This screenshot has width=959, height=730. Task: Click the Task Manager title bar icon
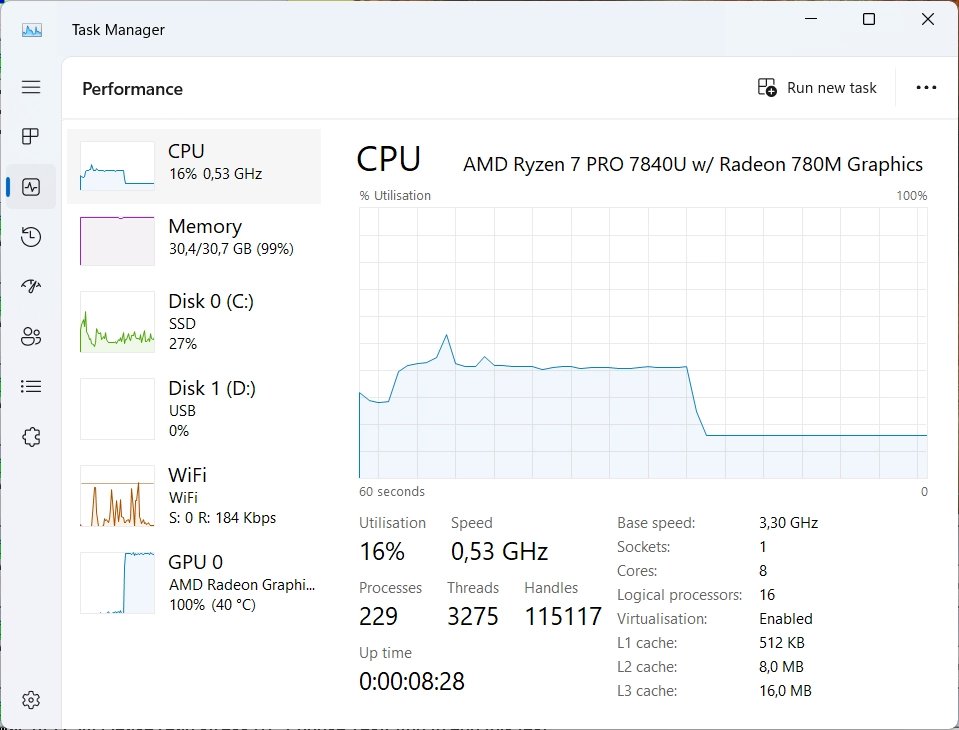(x=32, y=30)
